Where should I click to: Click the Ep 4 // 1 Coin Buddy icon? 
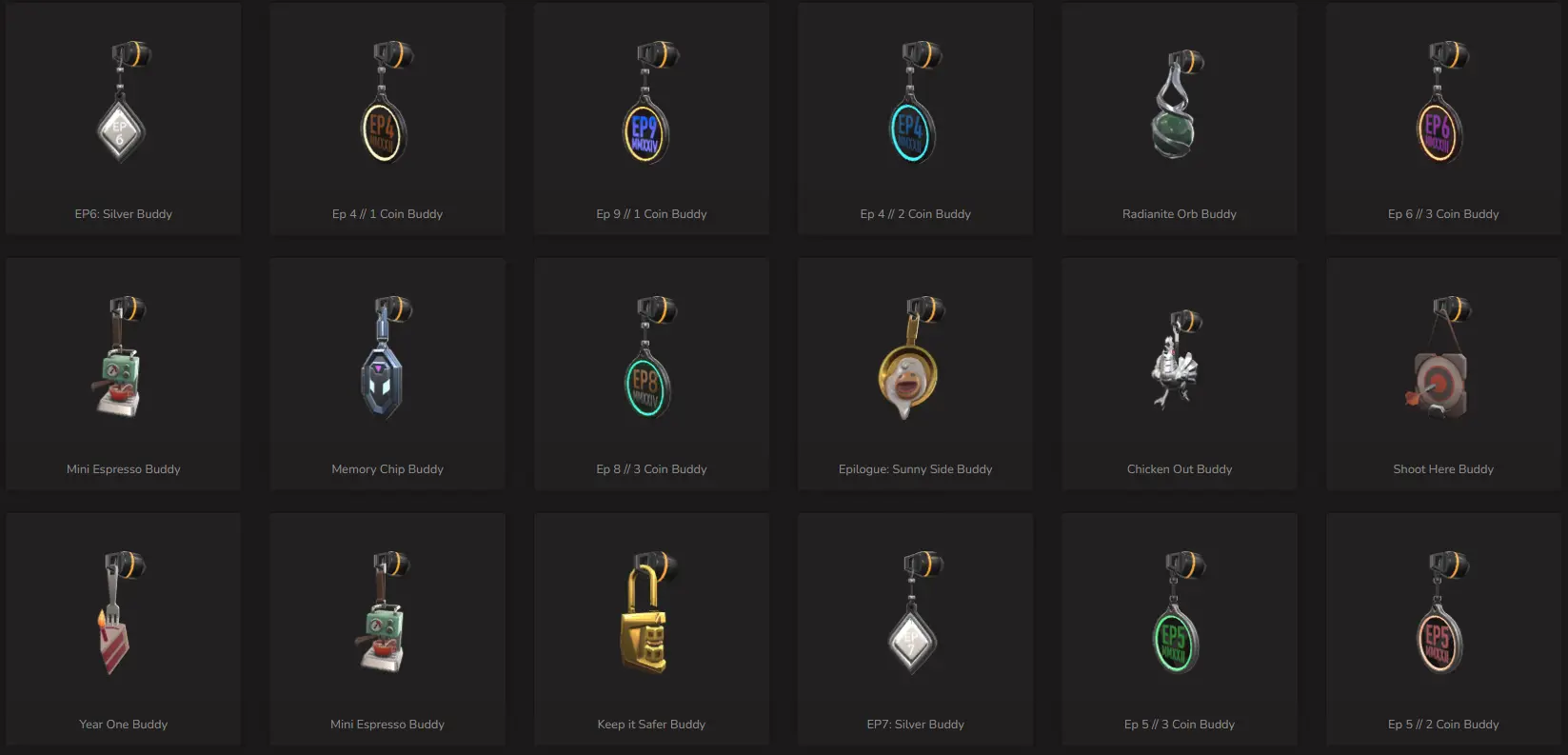(x=387, y=103)
